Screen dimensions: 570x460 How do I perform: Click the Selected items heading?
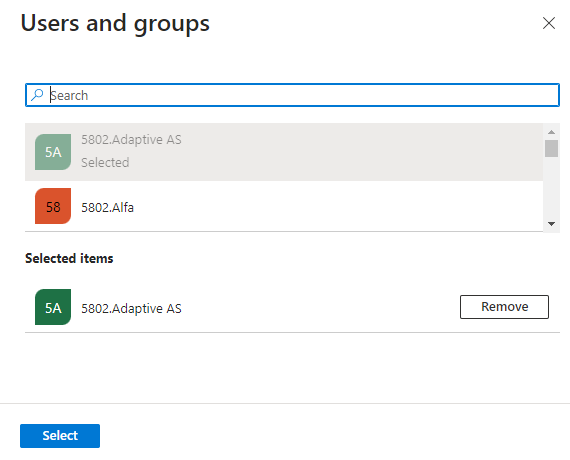pos(69,259)
